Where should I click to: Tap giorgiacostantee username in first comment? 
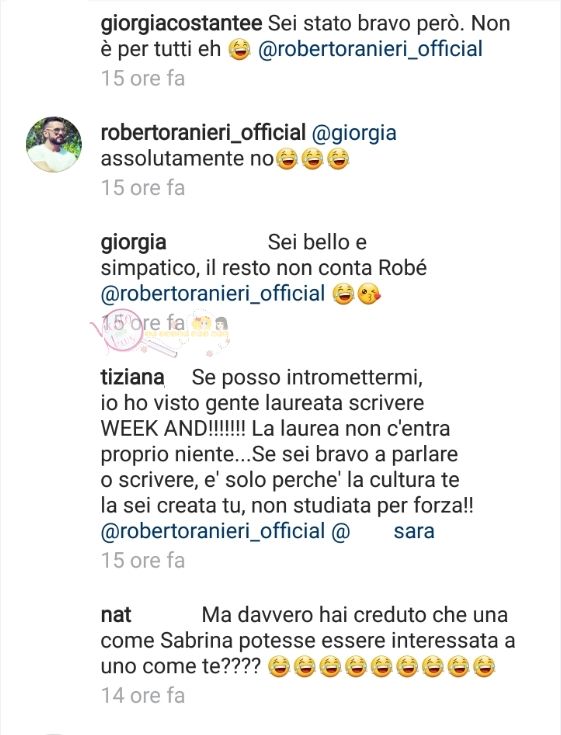pos(181,23)
